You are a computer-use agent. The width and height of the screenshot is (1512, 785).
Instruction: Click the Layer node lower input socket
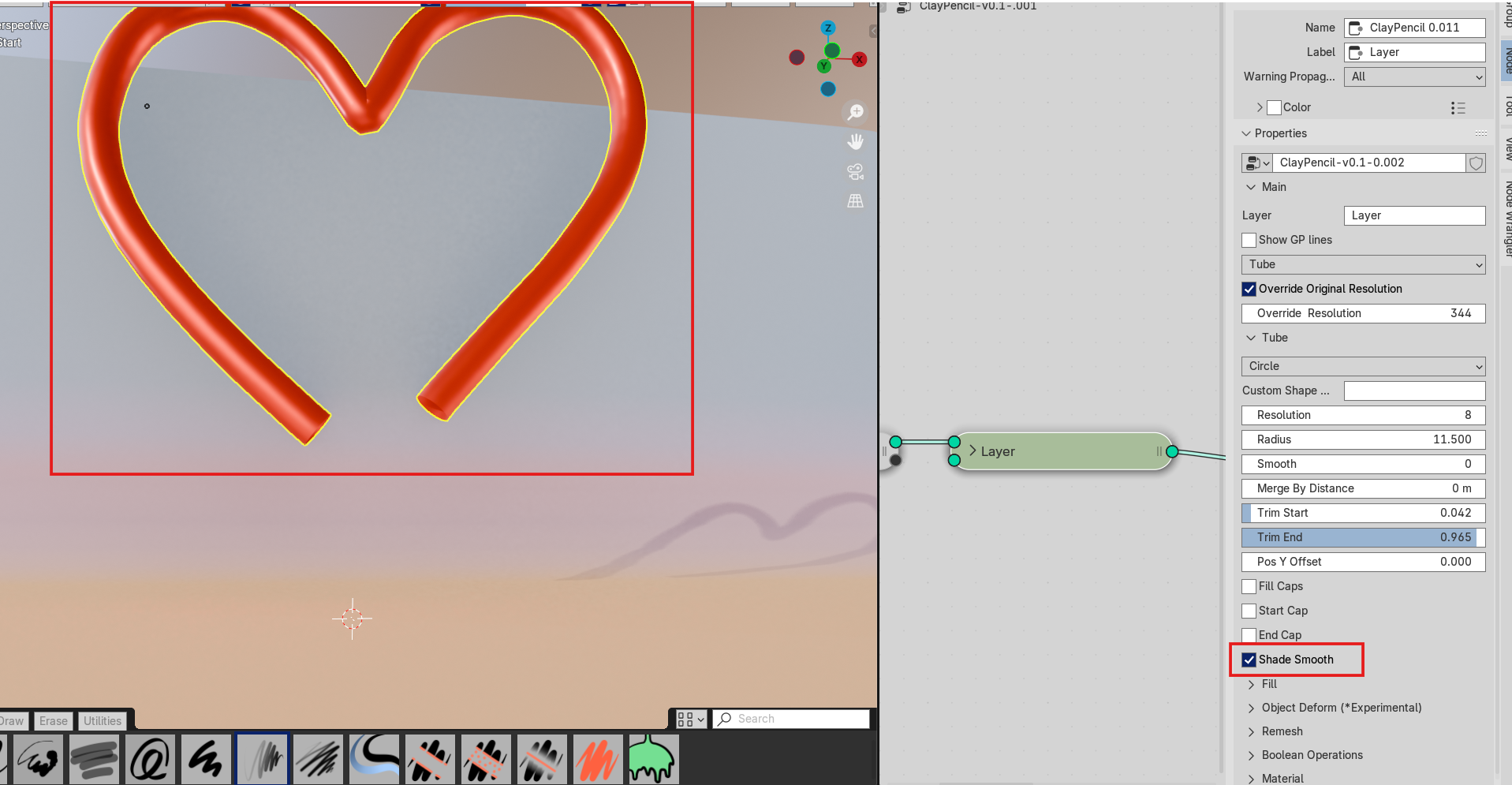[954, 460]
